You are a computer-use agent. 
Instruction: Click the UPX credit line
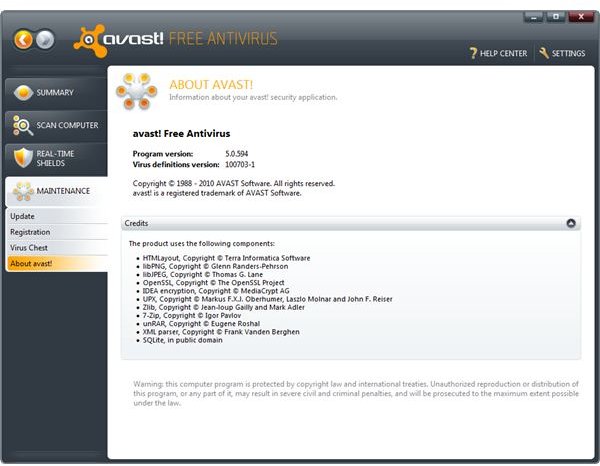(267, 299)
